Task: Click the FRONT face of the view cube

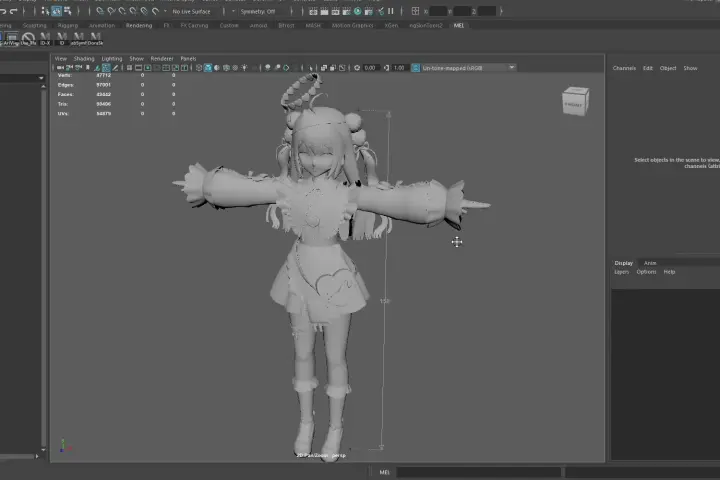Action: (573, 105)
